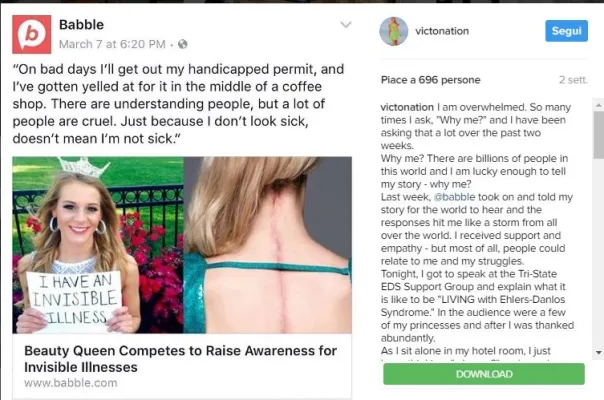The image size is (604, 400).
Task: Click the scrollbar up arrow
Action: tap(598, 105)
